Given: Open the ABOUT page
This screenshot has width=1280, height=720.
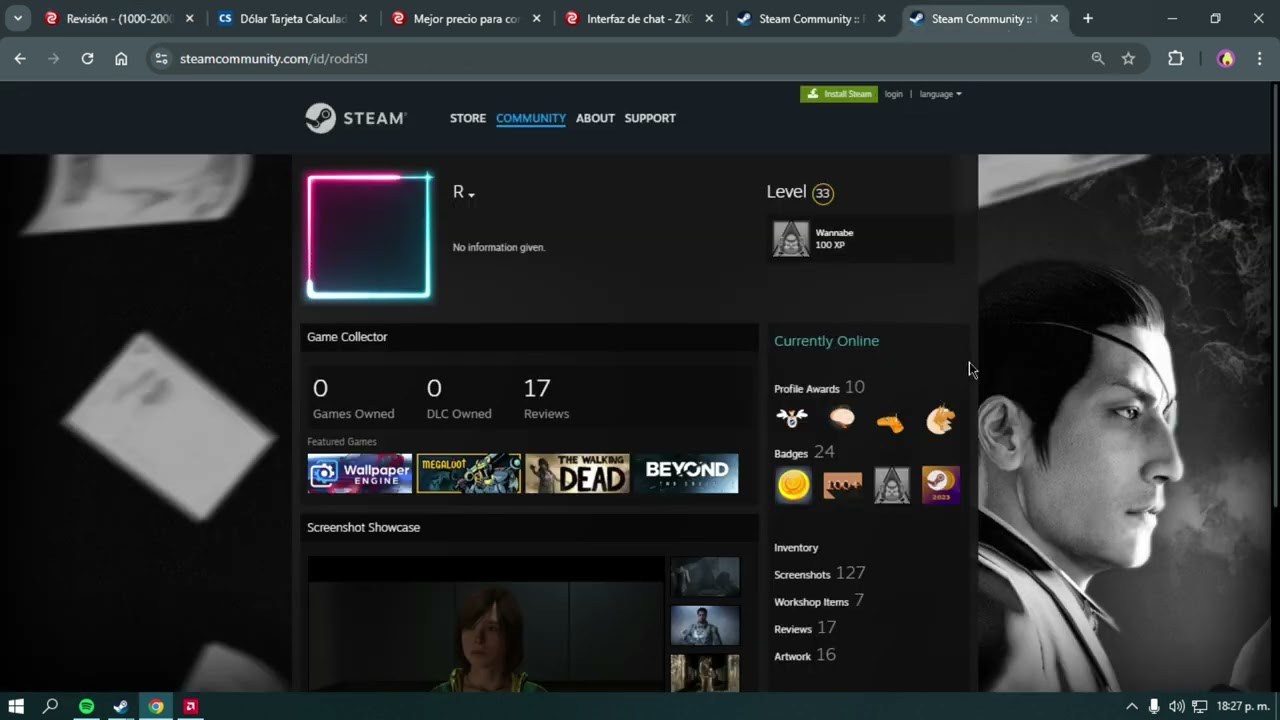Looking at the screenshot, I should (595, 118).
